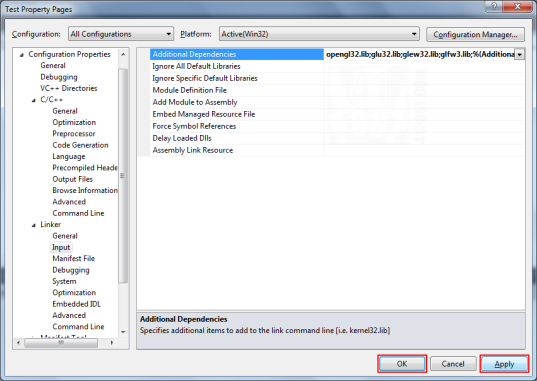The height and width of the screenshot is (381, 537).
Task: Open Configuration Manager
Action: [475, 35]
